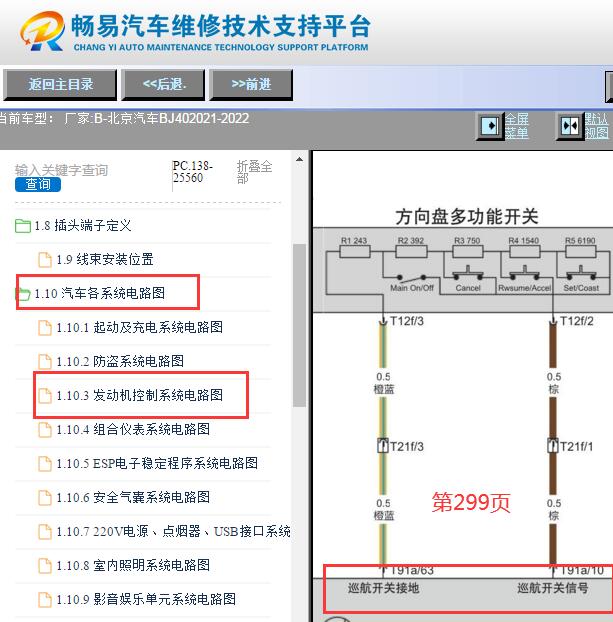Click the full-screen menu arrow icon
Viewport: 613px width, 622px height.
pos(490,126)
